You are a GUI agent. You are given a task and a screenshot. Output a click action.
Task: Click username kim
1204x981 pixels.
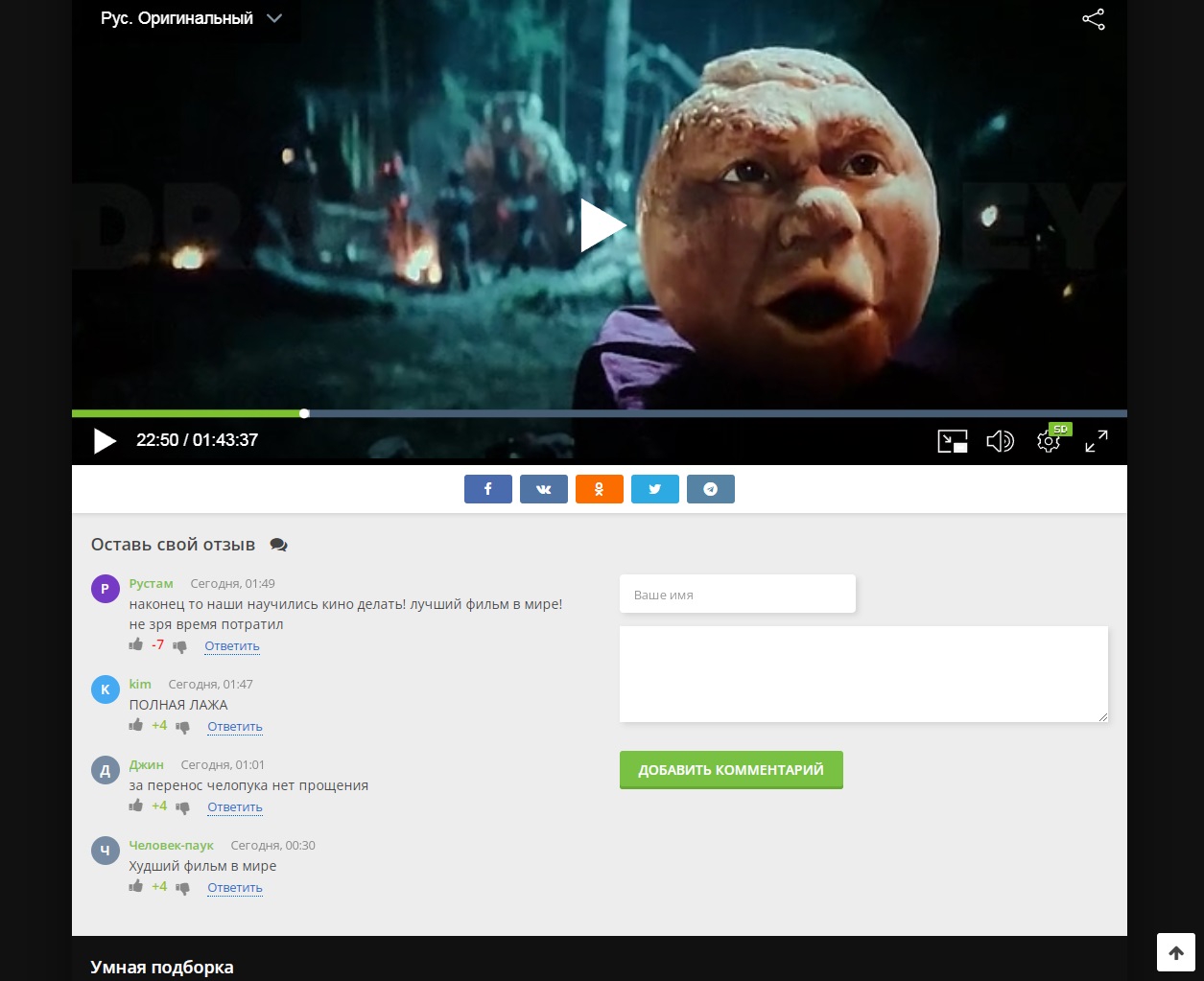pos(140,684)
